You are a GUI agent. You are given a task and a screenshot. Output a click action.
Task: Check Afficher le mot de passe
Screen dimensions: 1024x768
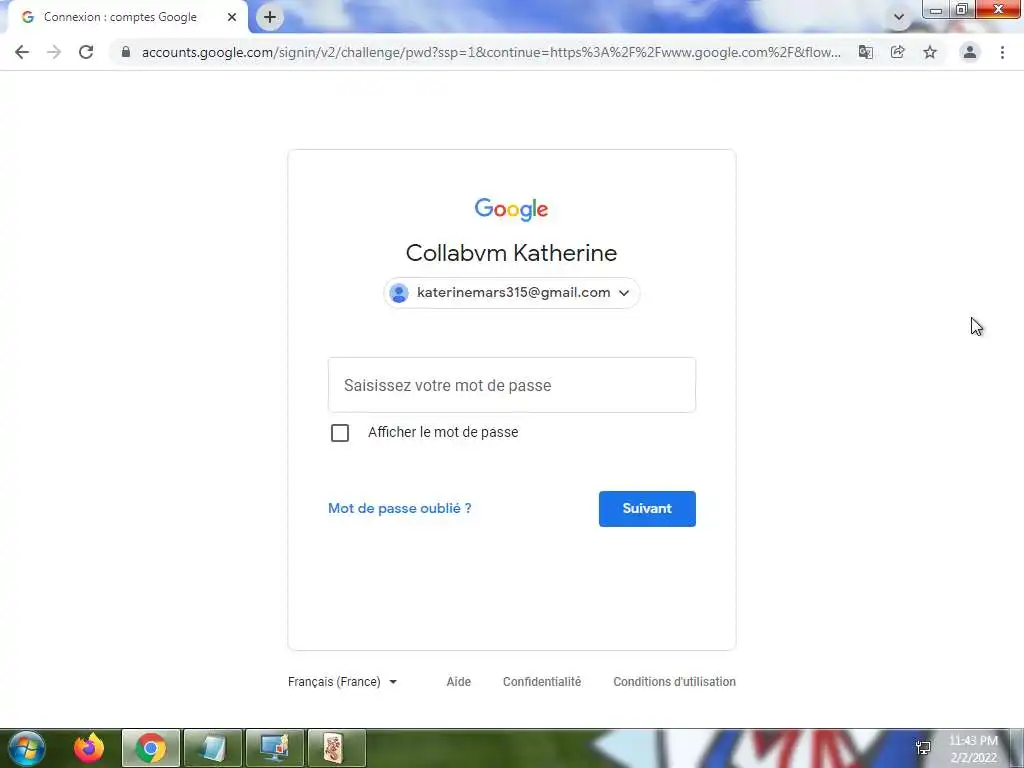(340, 432)
